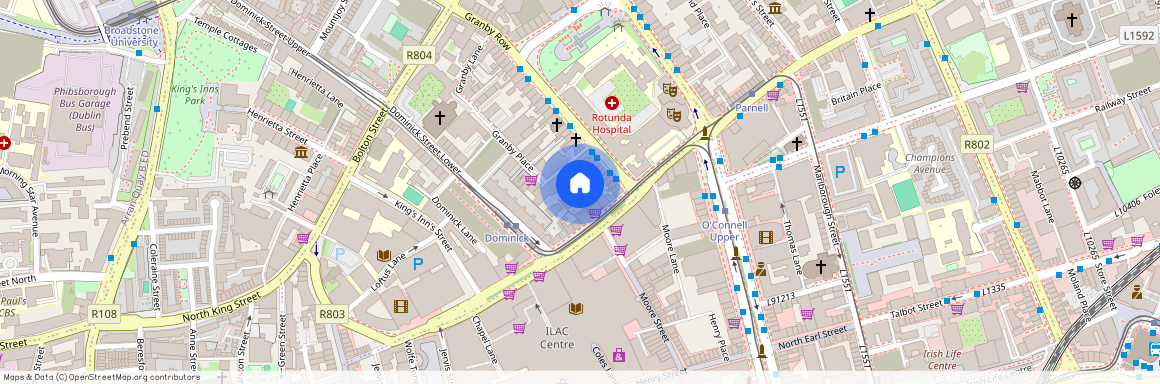This screenshot has width=1160, height=384.
Task: Select the library book icon above ILAC Centre
Action: point(576,308)
